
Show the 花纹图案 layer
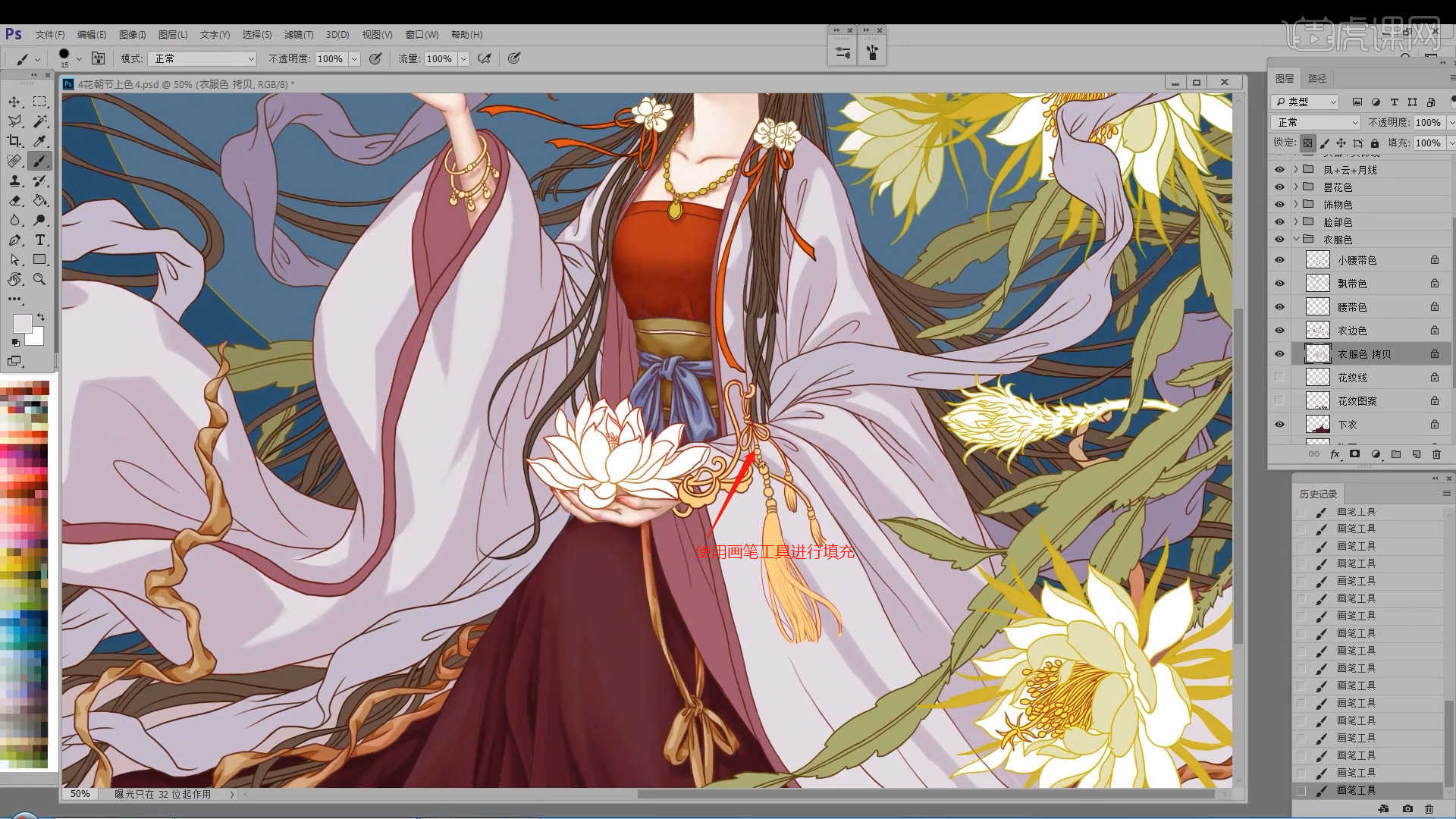pyautogui.click(x=1280, y=401)
